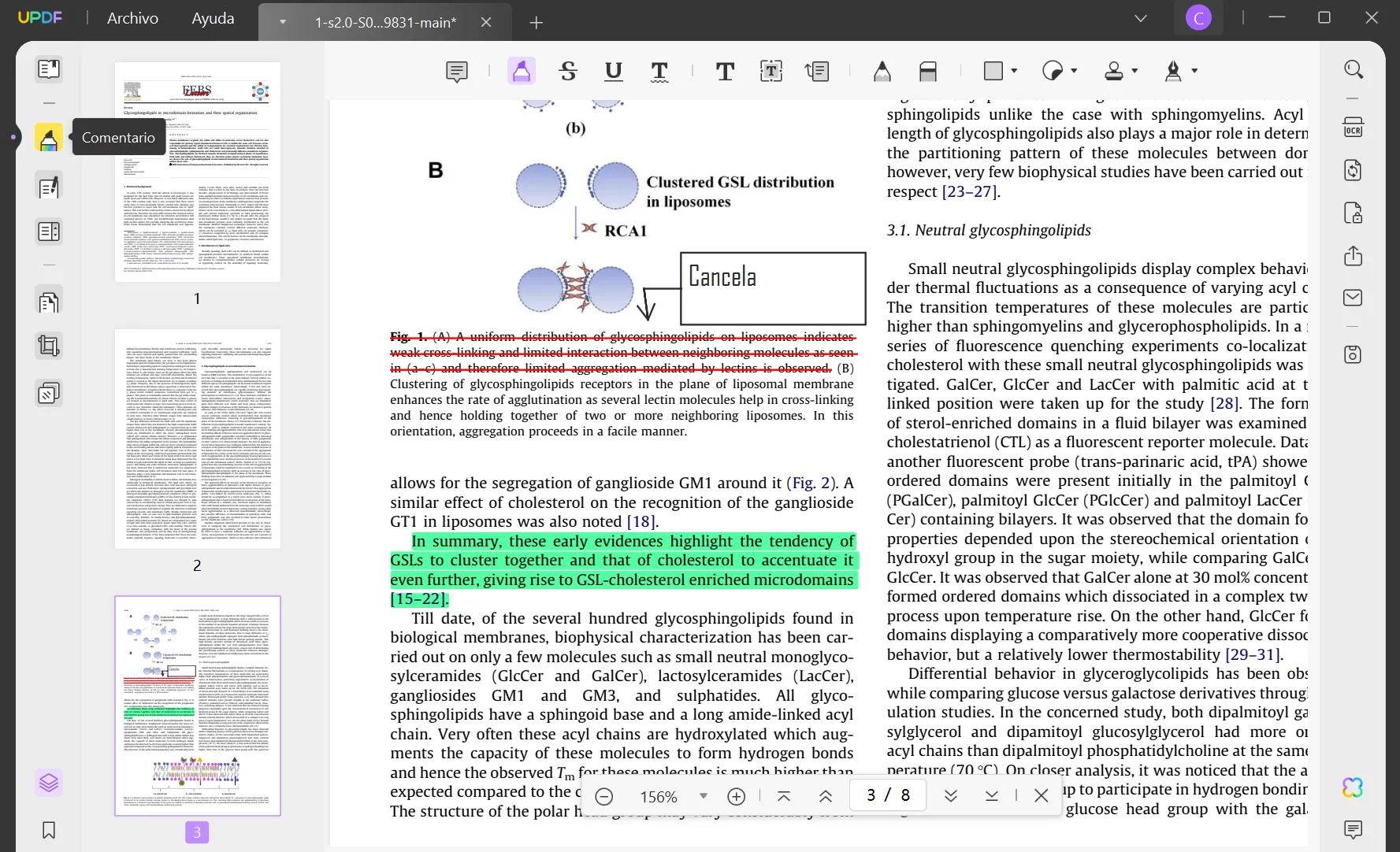Select page 1 thumbnail
This screenshot has height=852, width=1400.
pyautogui.click(x=198, y=172)
